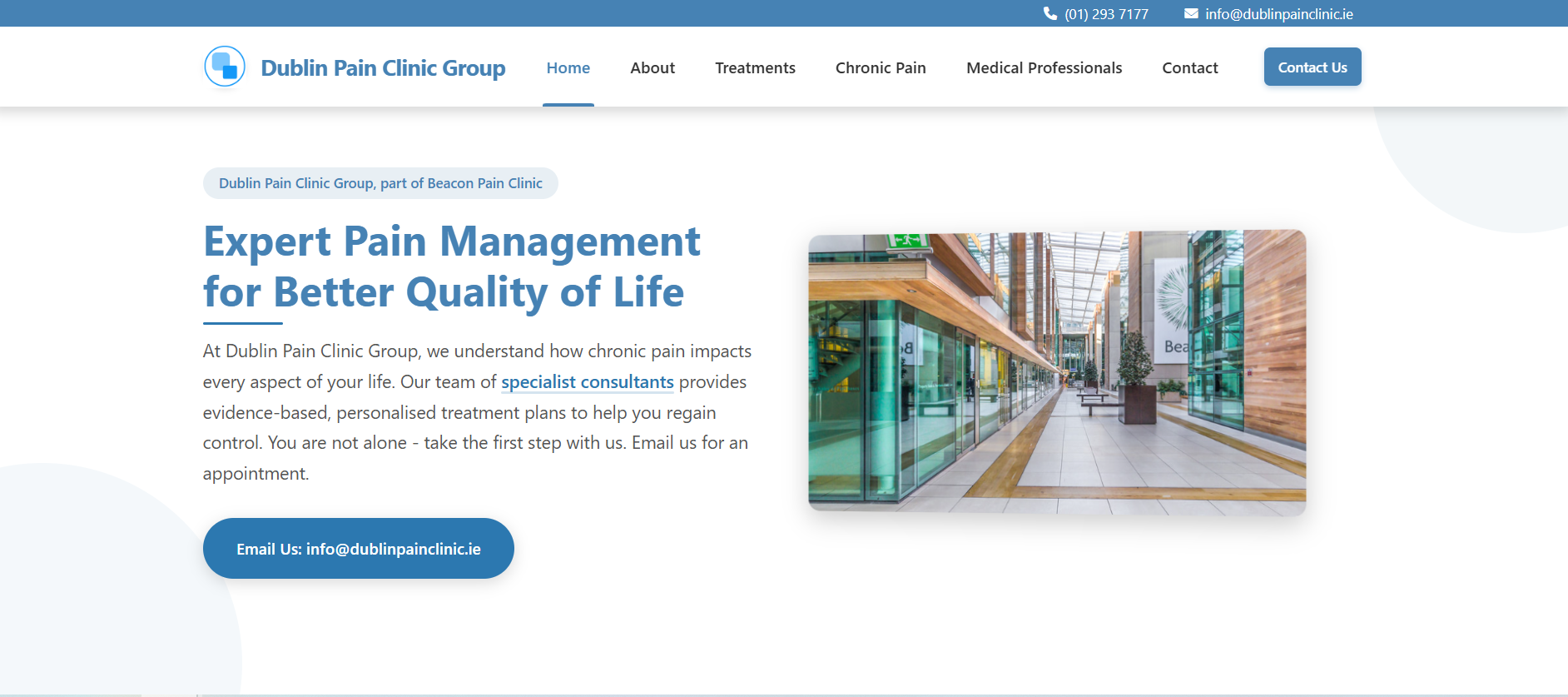1568x697 pixels.
Task: Open the About nav item
Action: tap(653, 68)
